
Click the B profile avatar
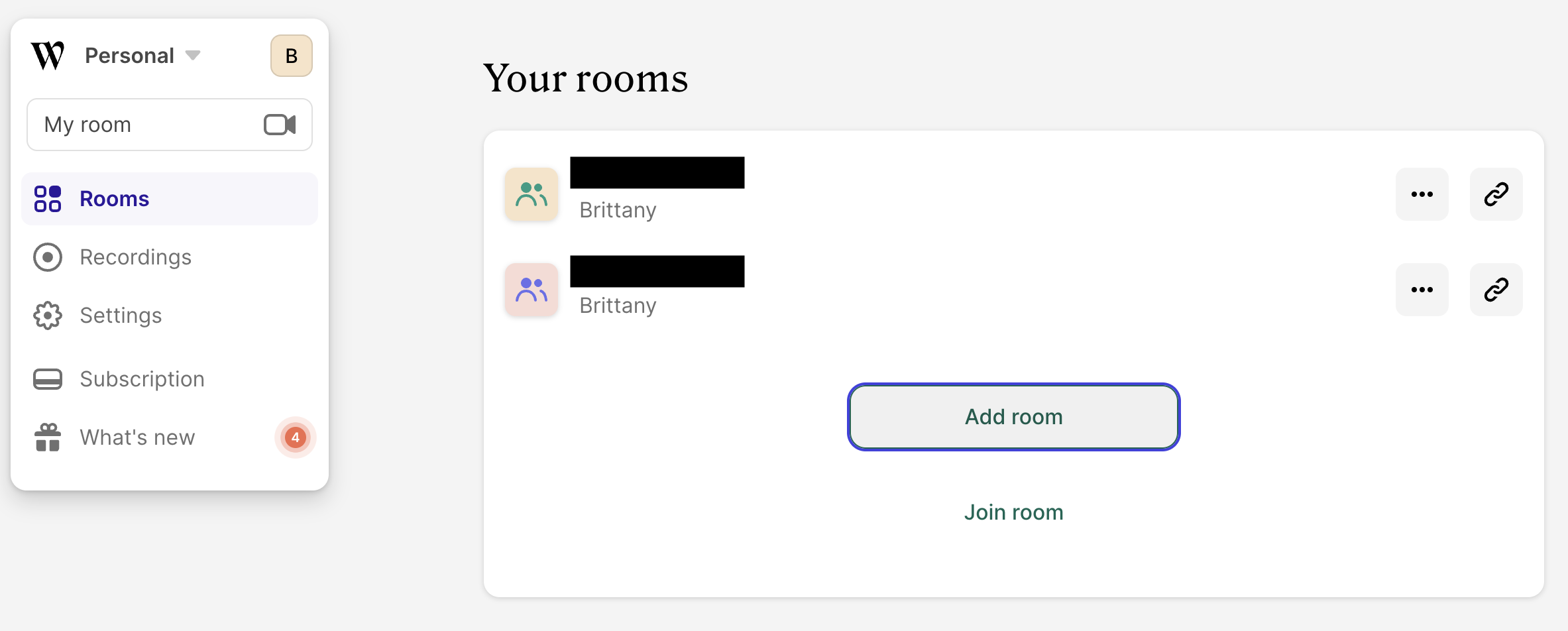click(291, 56)
